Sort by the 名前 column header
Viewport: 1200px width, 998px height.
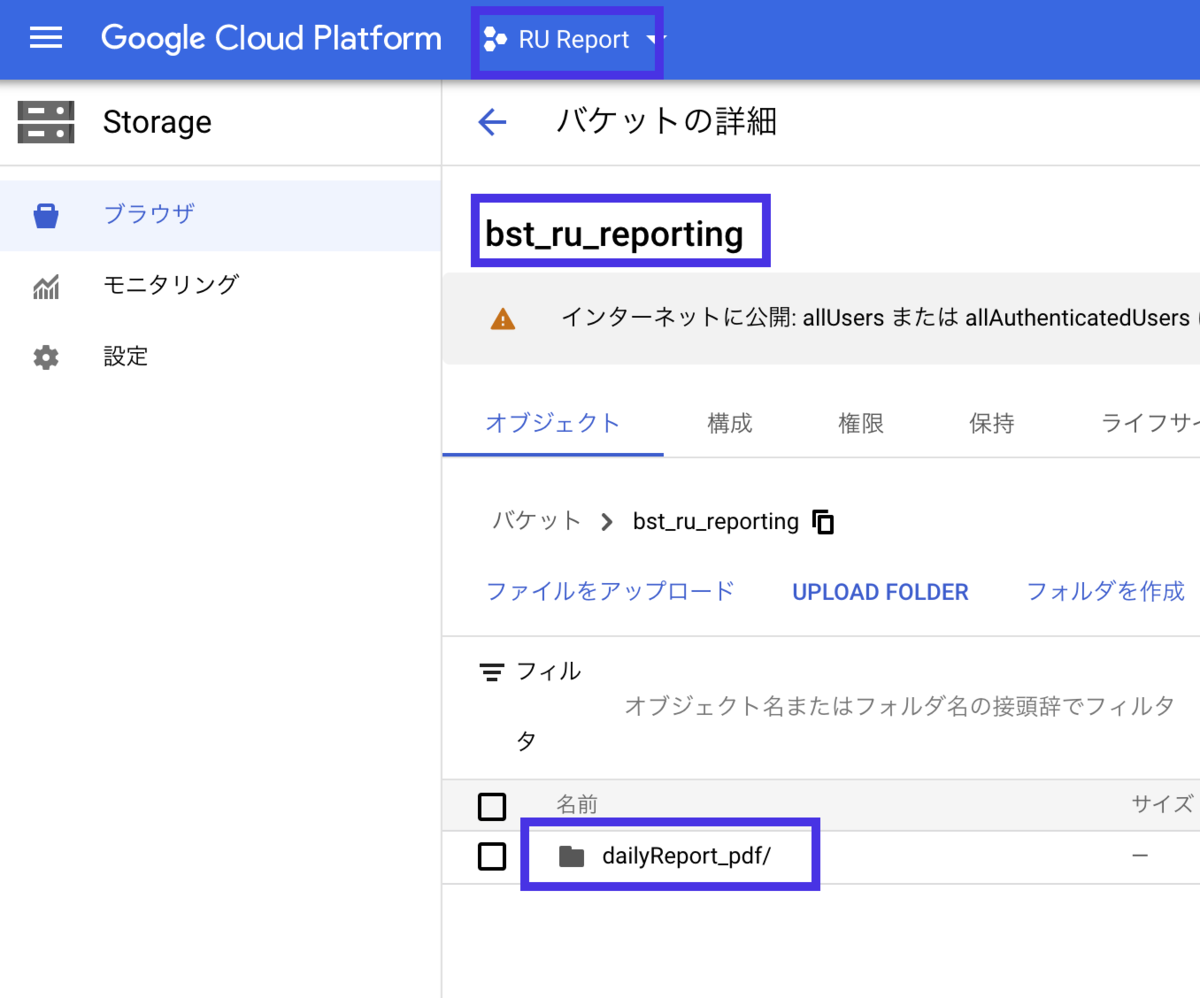coord(577,805)
